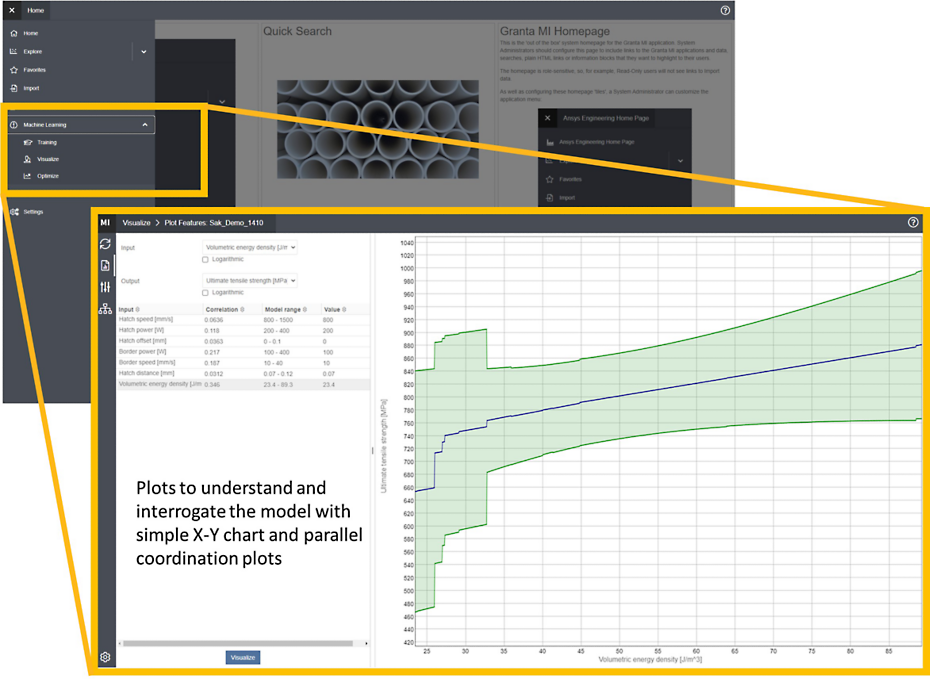Open the plot document icon in Visualize toolbar
Screen dimensions: 930x679
coord(105,266)
